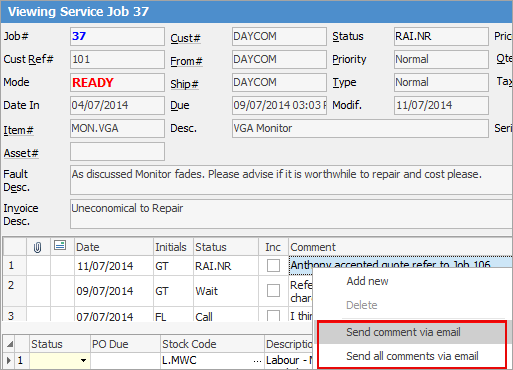Viewport: 513px width, 370px height.
Task: Click the Asset# label link
Action: click(x=21, y=153)
